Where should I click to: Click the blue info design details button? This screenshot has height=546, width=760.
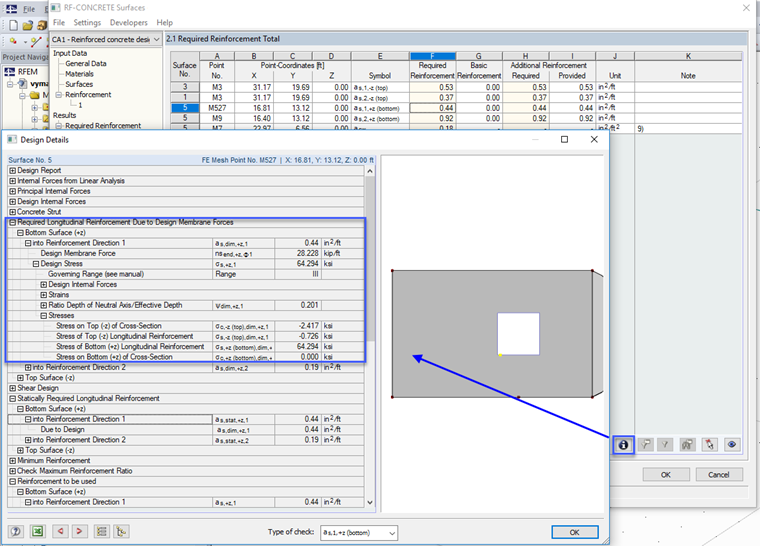click(x=623, y=444)
